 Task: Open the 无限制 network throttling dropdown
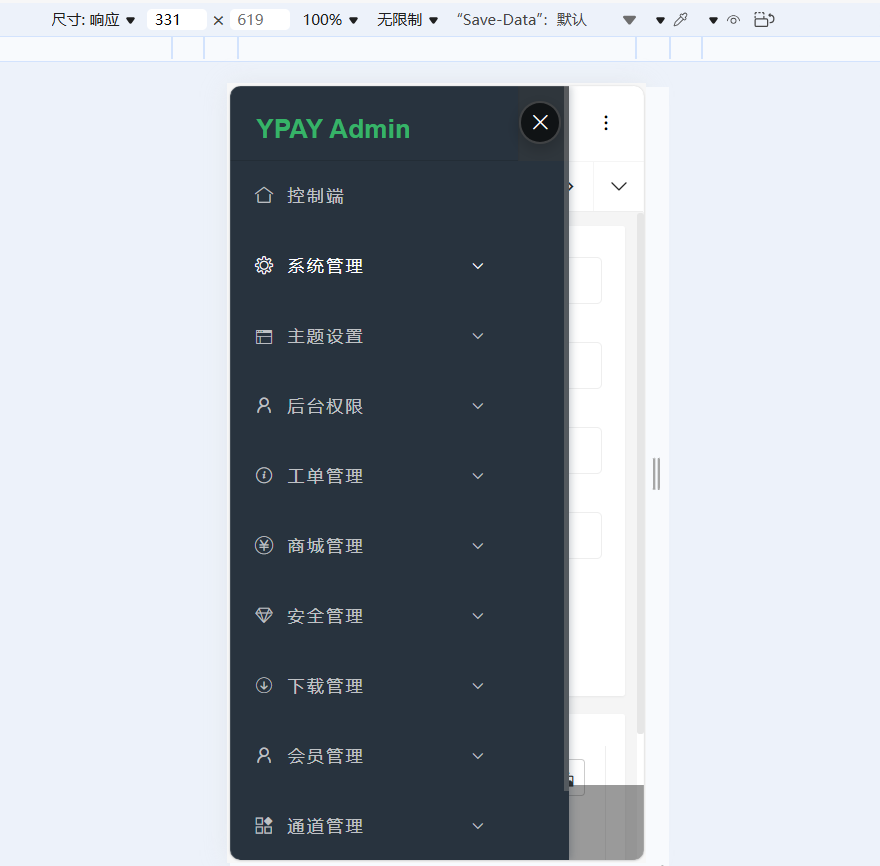[x=407, y=18]
